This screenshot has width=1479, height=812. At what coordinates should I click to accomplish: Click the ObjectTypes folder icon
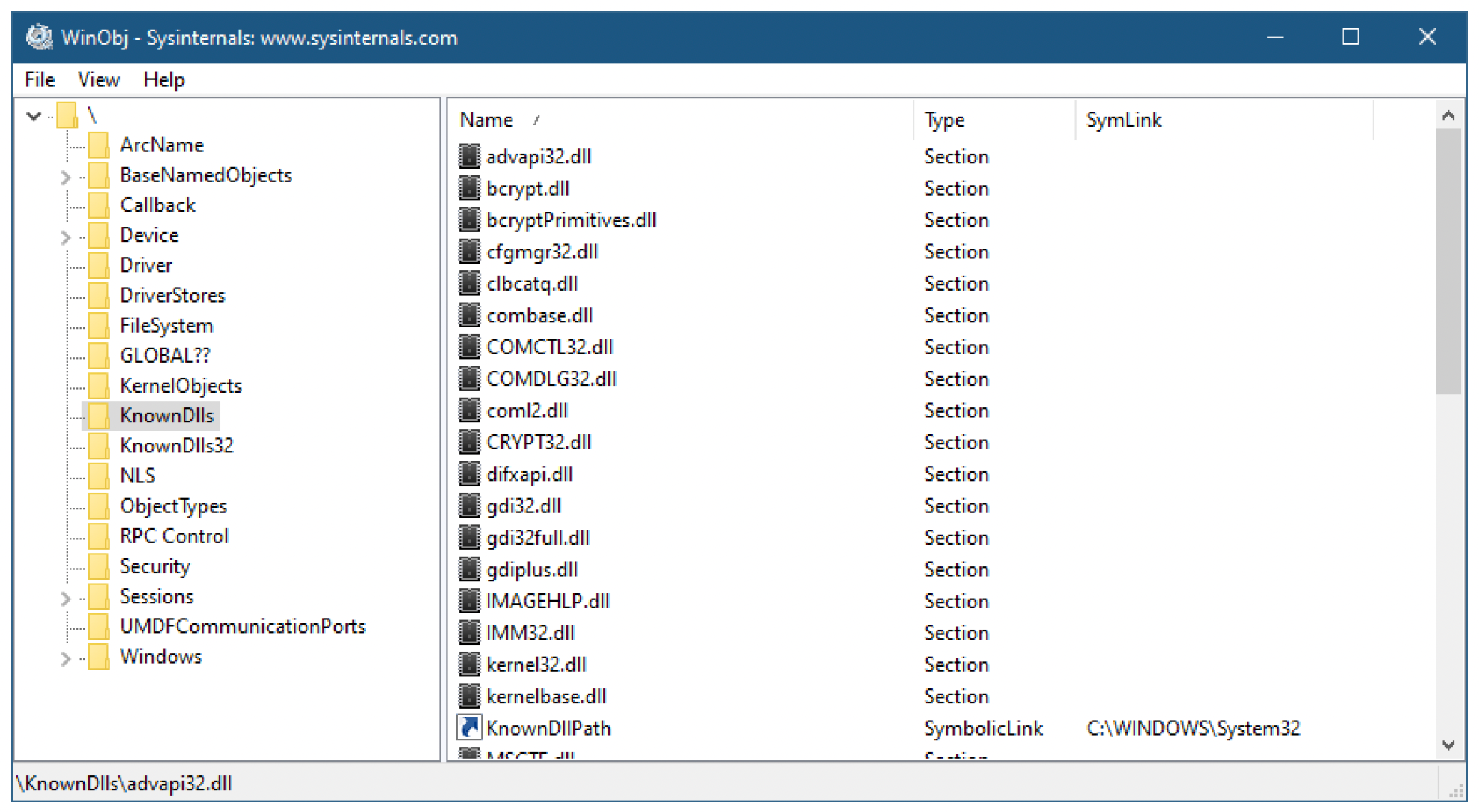(x=99, y=506)
